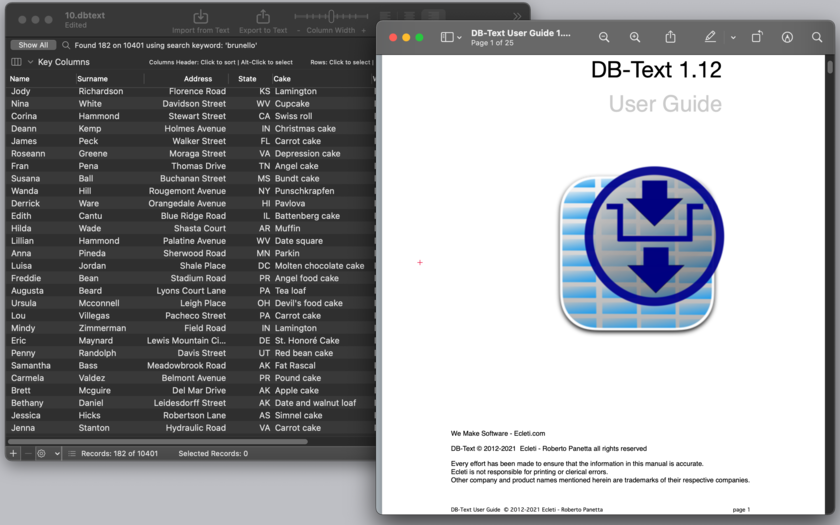Click 'Holmes Avenue' address cell
The image size is (840, 525).
(x=195, y=129)
